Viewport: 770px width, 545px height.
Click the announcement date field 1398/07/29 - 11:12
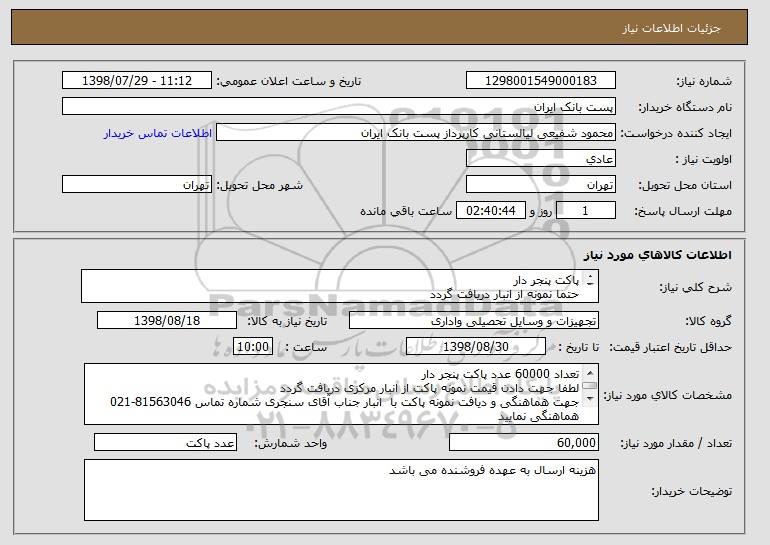click(x=137, y=81)
